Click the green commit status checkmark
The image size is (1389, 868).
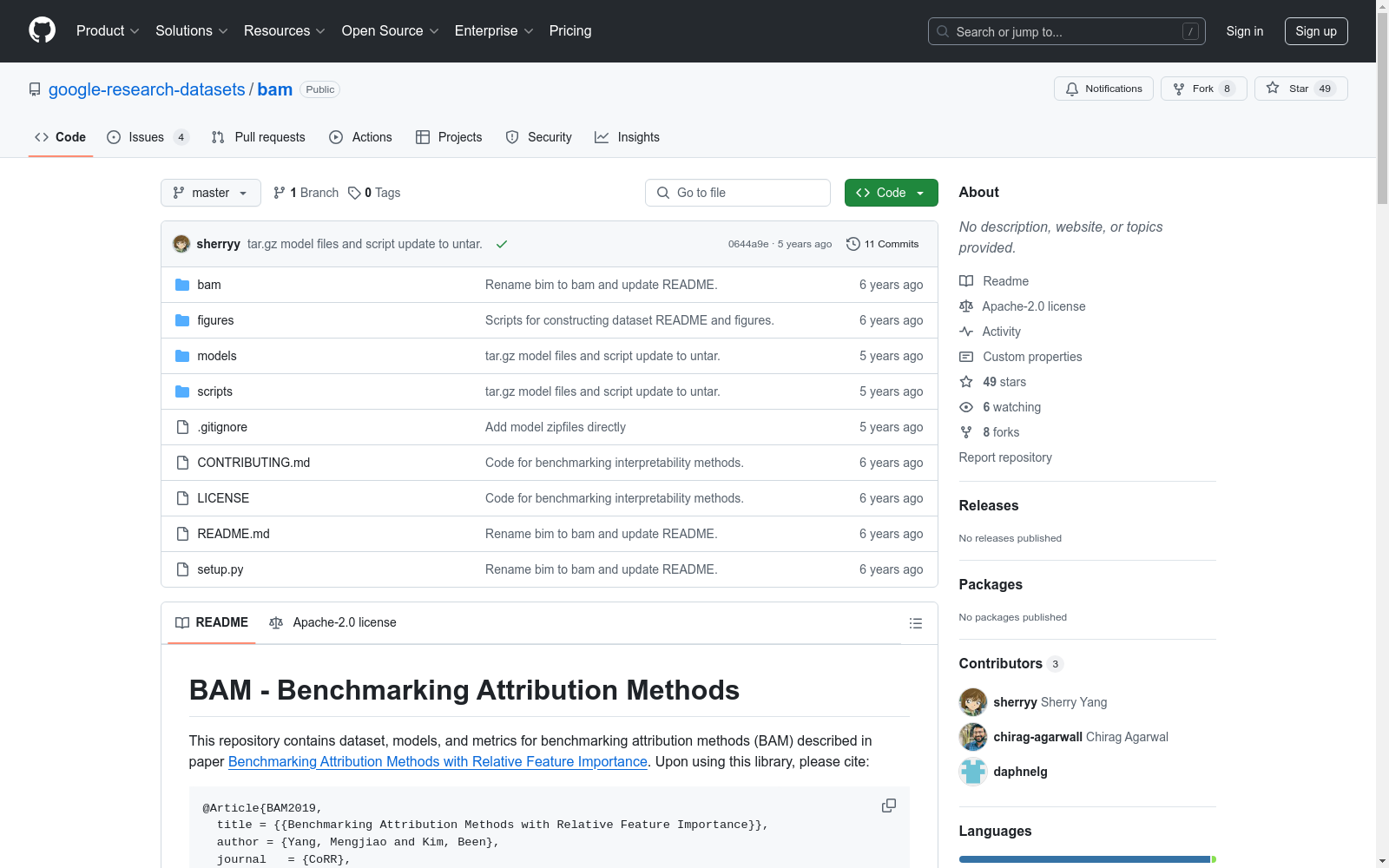(501, 244)
